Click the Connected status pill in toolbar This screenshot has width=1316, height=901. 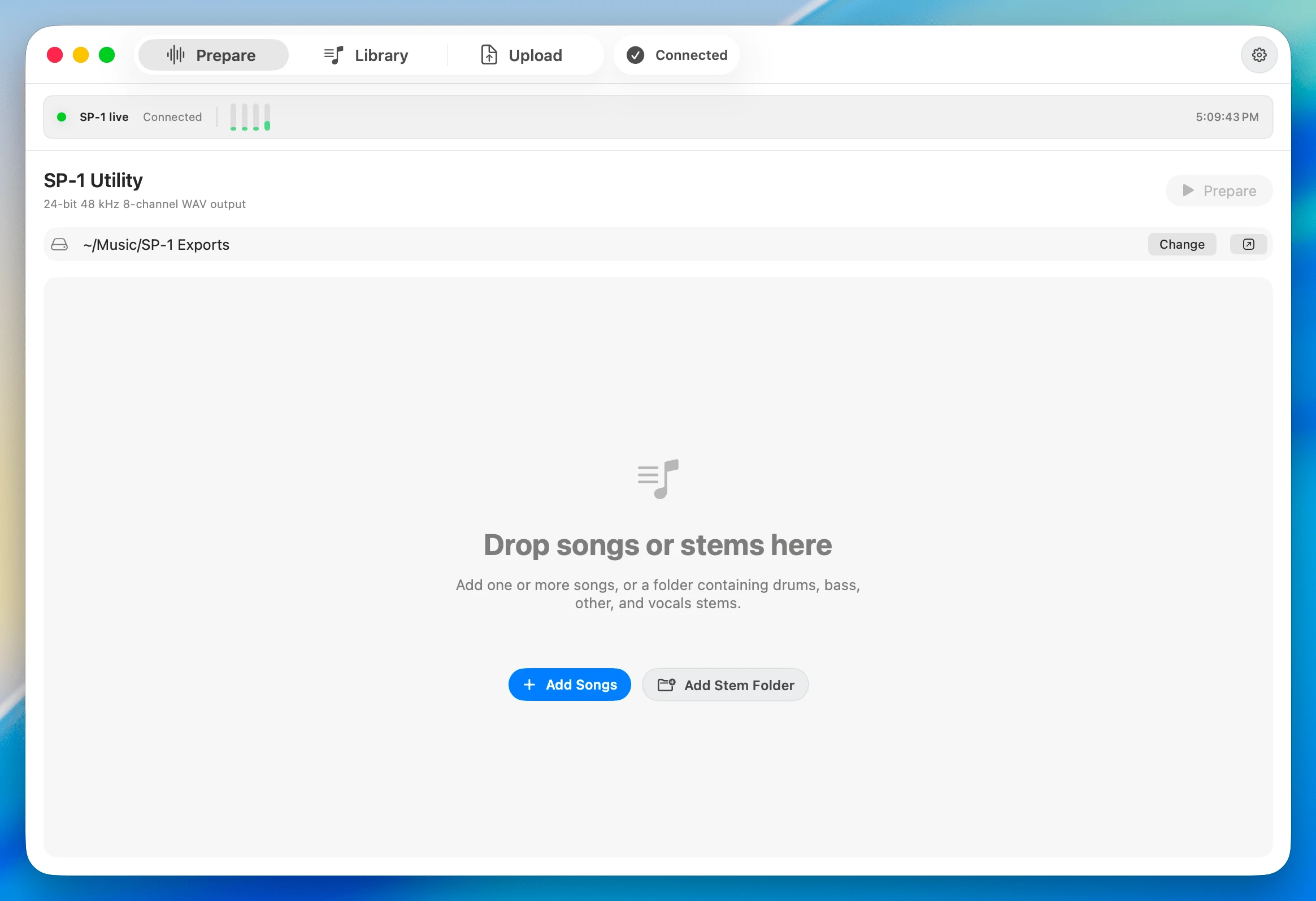point(676,55)
